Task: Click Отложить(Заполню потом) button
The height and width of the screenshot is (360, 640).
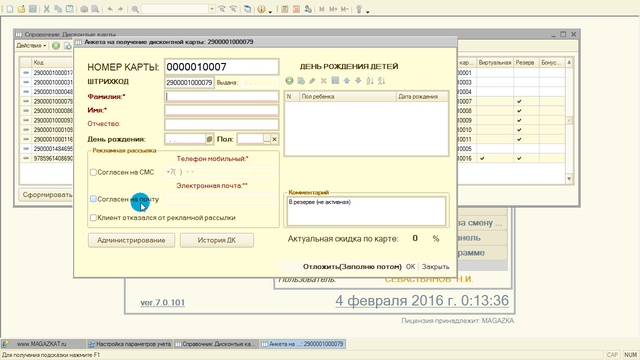Action: click(352, 267)
